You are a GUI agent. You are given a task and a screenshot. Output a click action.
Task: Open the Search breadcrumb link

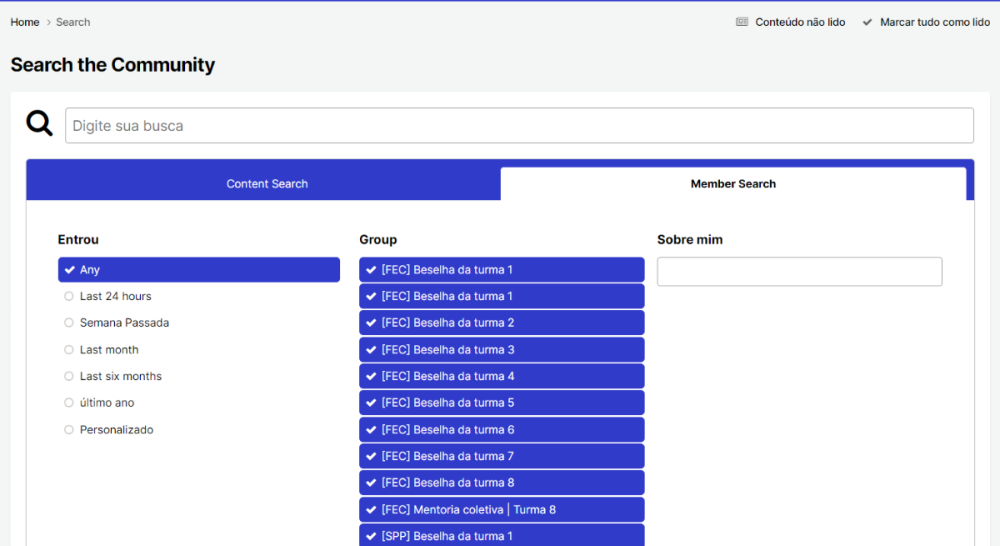73,22
